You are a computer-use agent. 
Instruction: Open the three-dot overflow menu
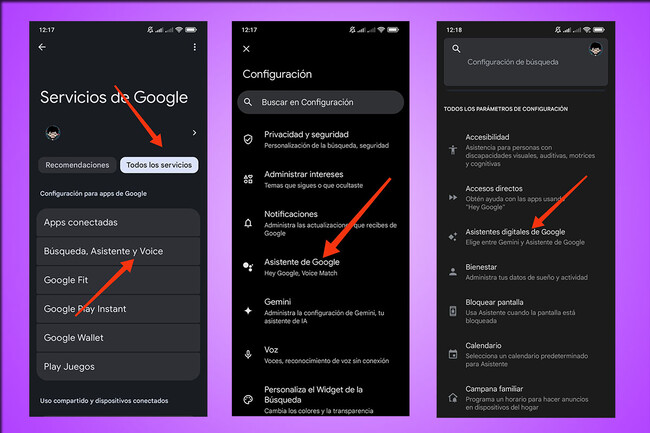pyautogui.click(x=194, y=47)
